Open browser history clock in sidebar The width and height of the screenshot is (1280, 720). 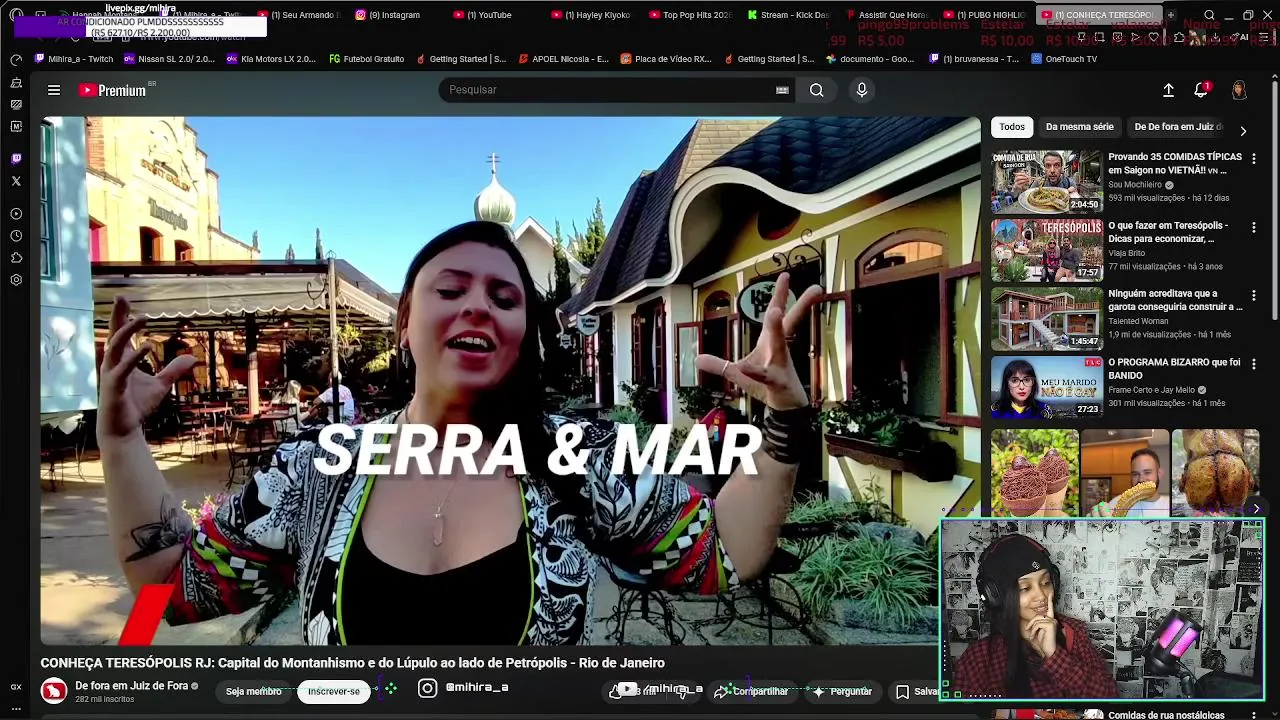(x=16, y=236)
